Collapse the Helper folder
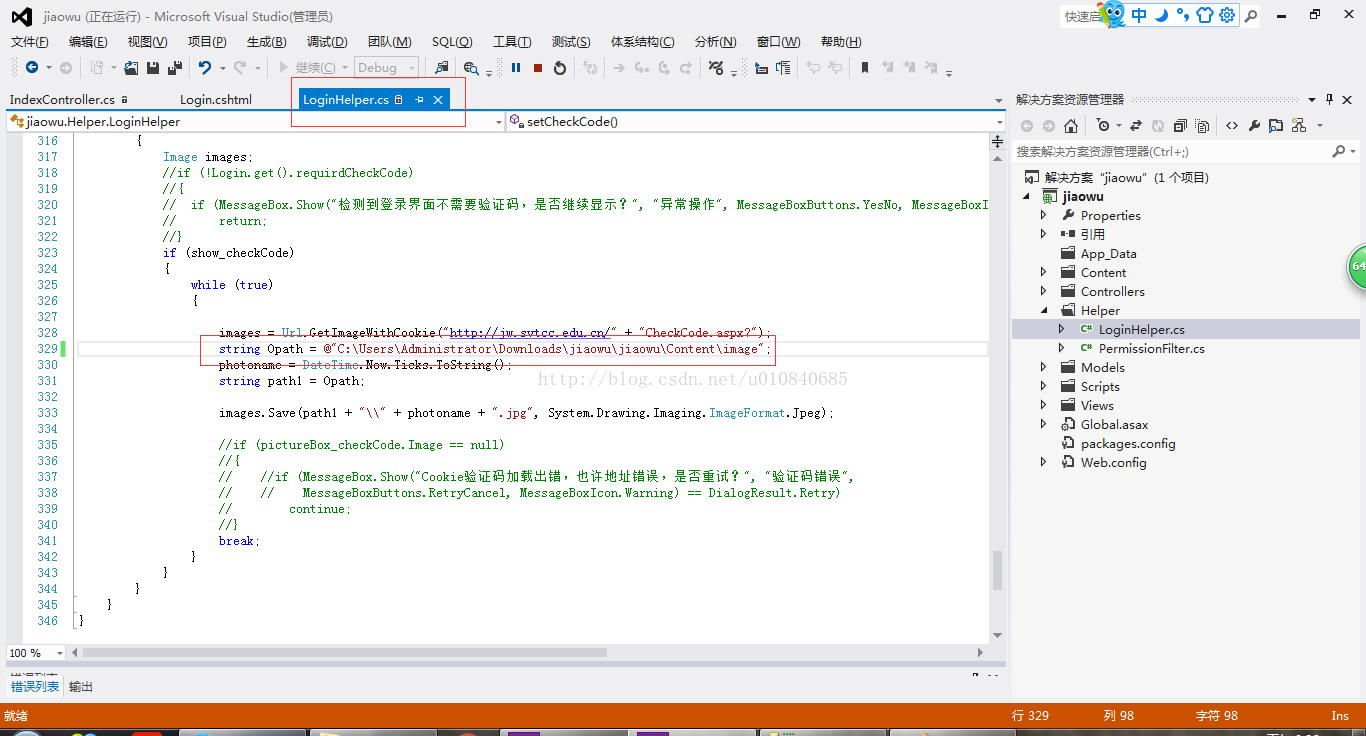The height and width of the screenshot is (736, 1366). point(1044,310)
